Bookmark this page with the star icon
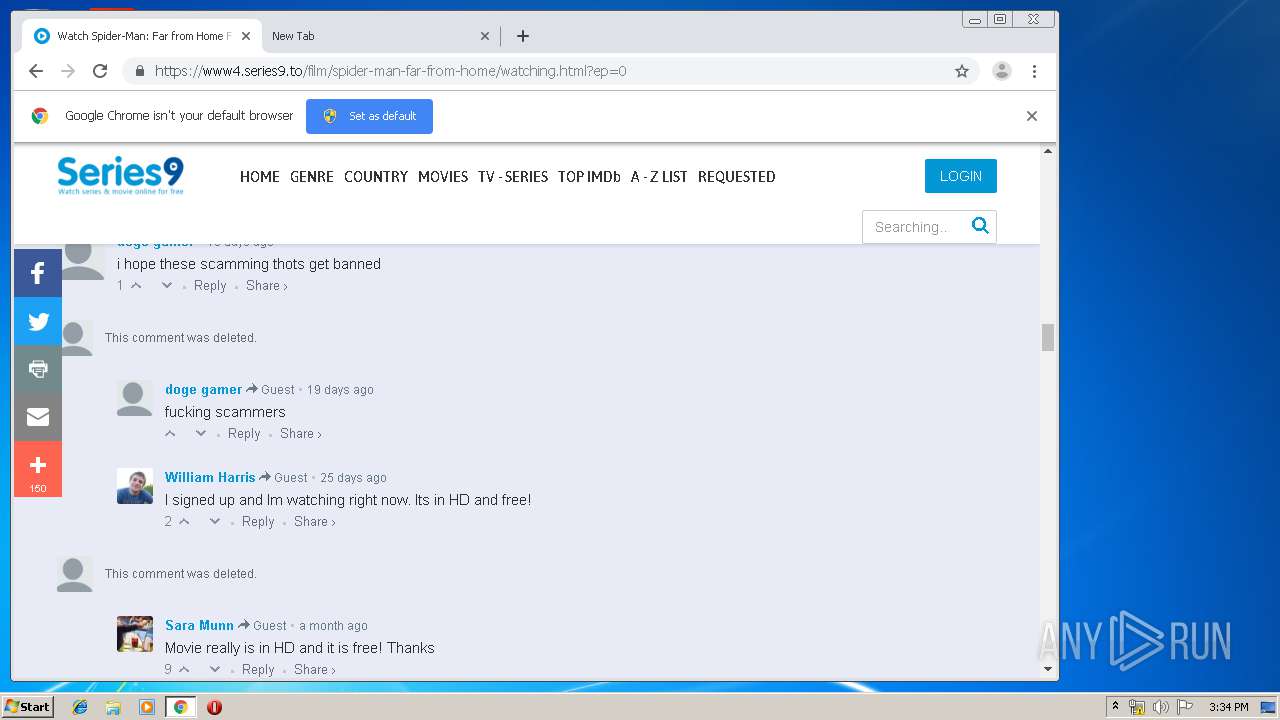 [x=962, y=71]
